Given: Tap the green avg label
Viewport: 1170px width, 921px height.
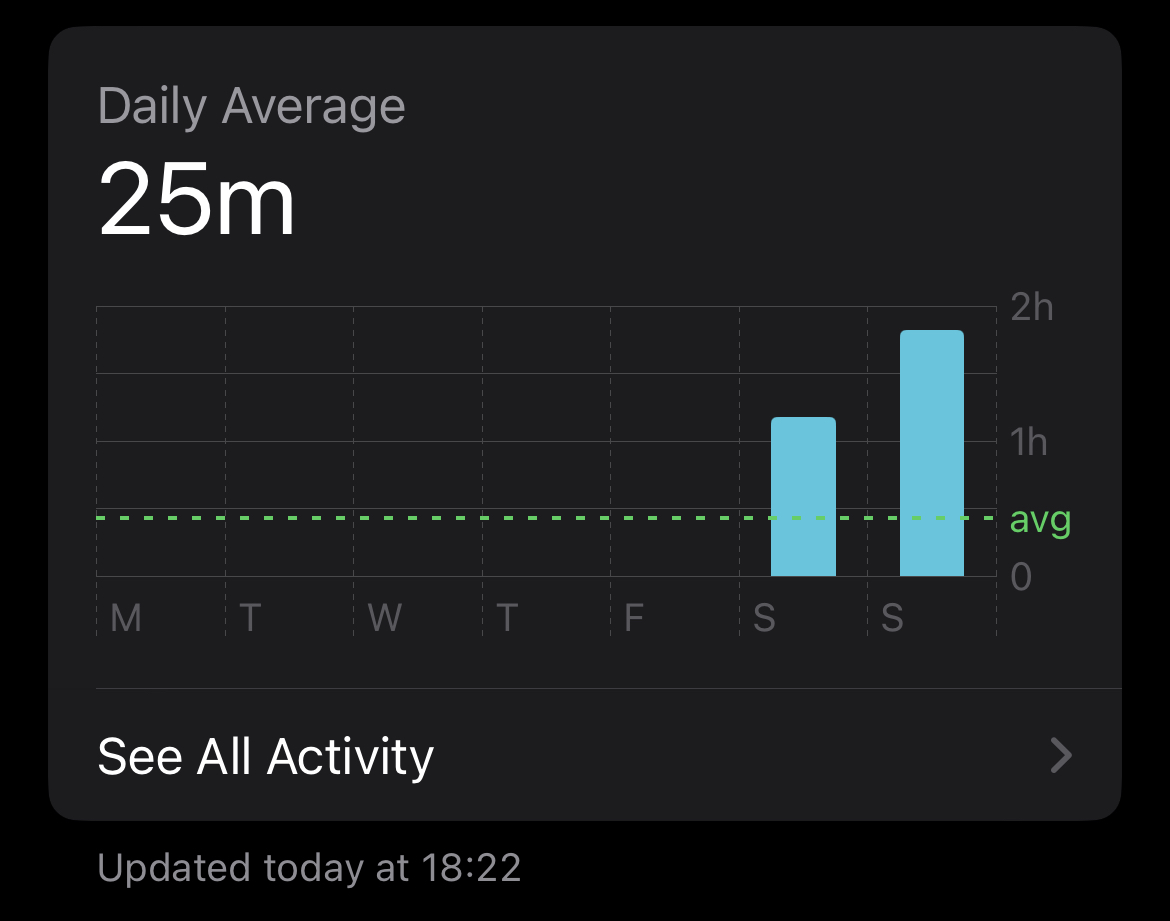Looking at the screenshot, I should [1040, 520].
